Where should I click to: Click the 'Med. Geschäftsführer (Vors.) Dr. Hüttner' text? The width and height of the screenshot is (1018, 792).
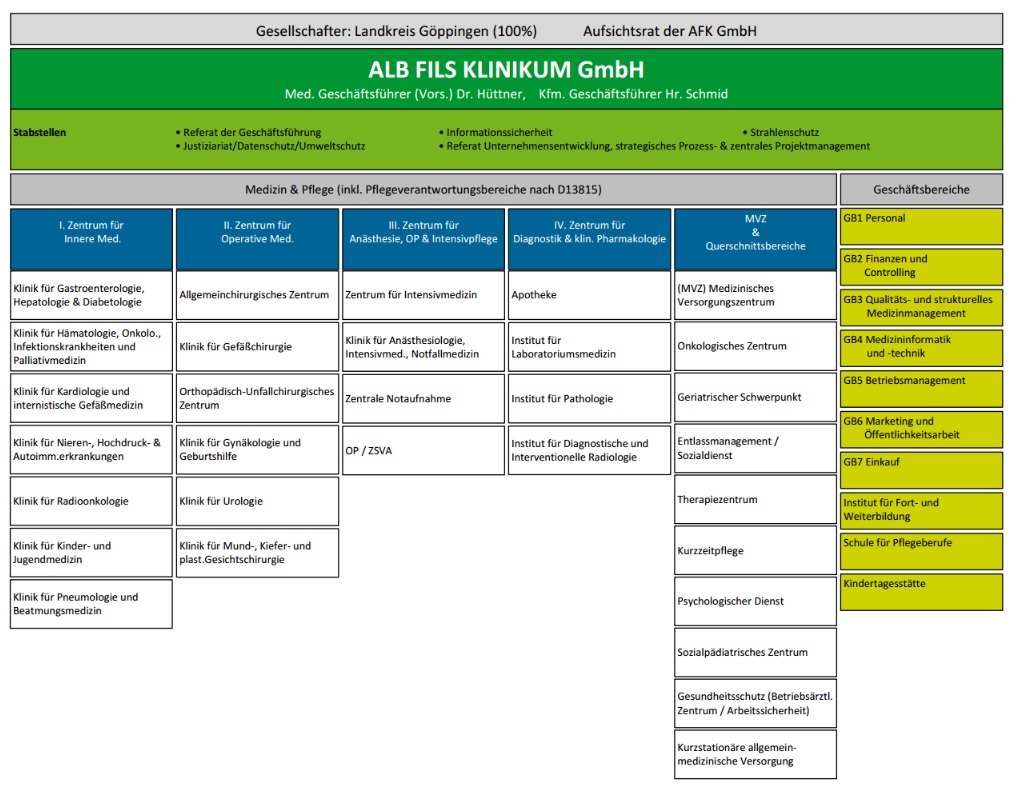404,94
